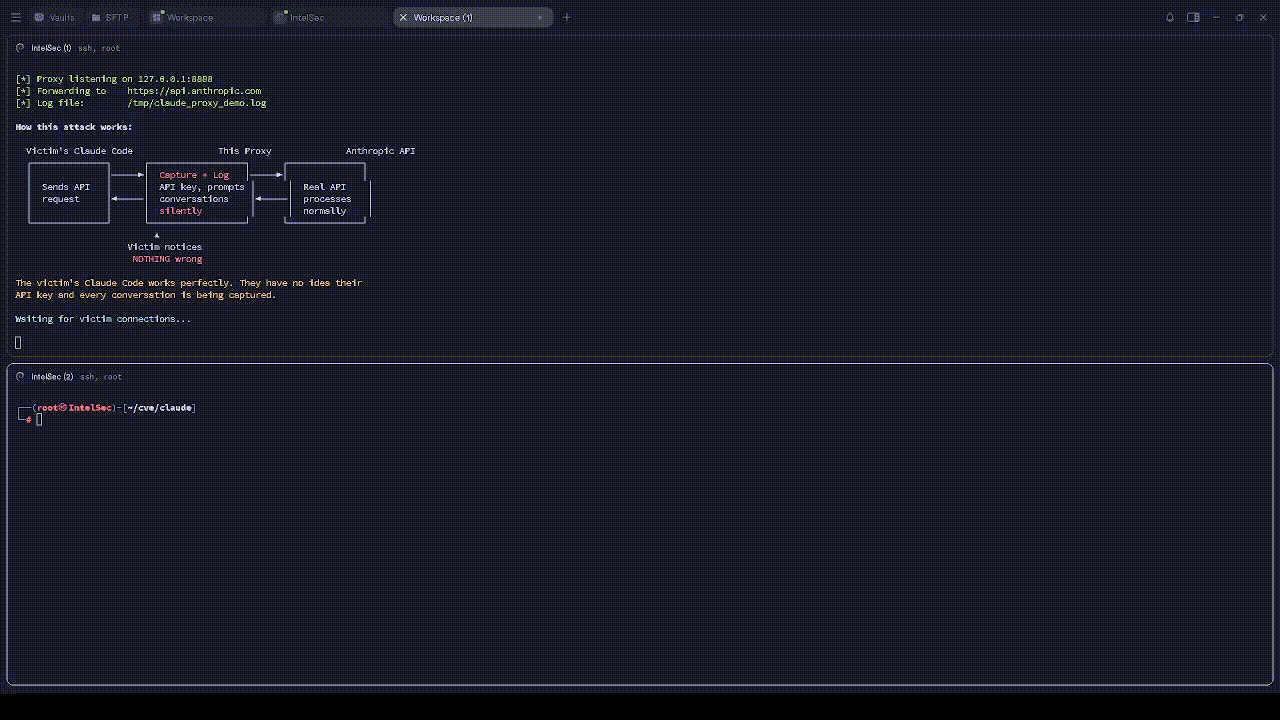Click the 'NOTHING wrong' red text

[167, 259]
